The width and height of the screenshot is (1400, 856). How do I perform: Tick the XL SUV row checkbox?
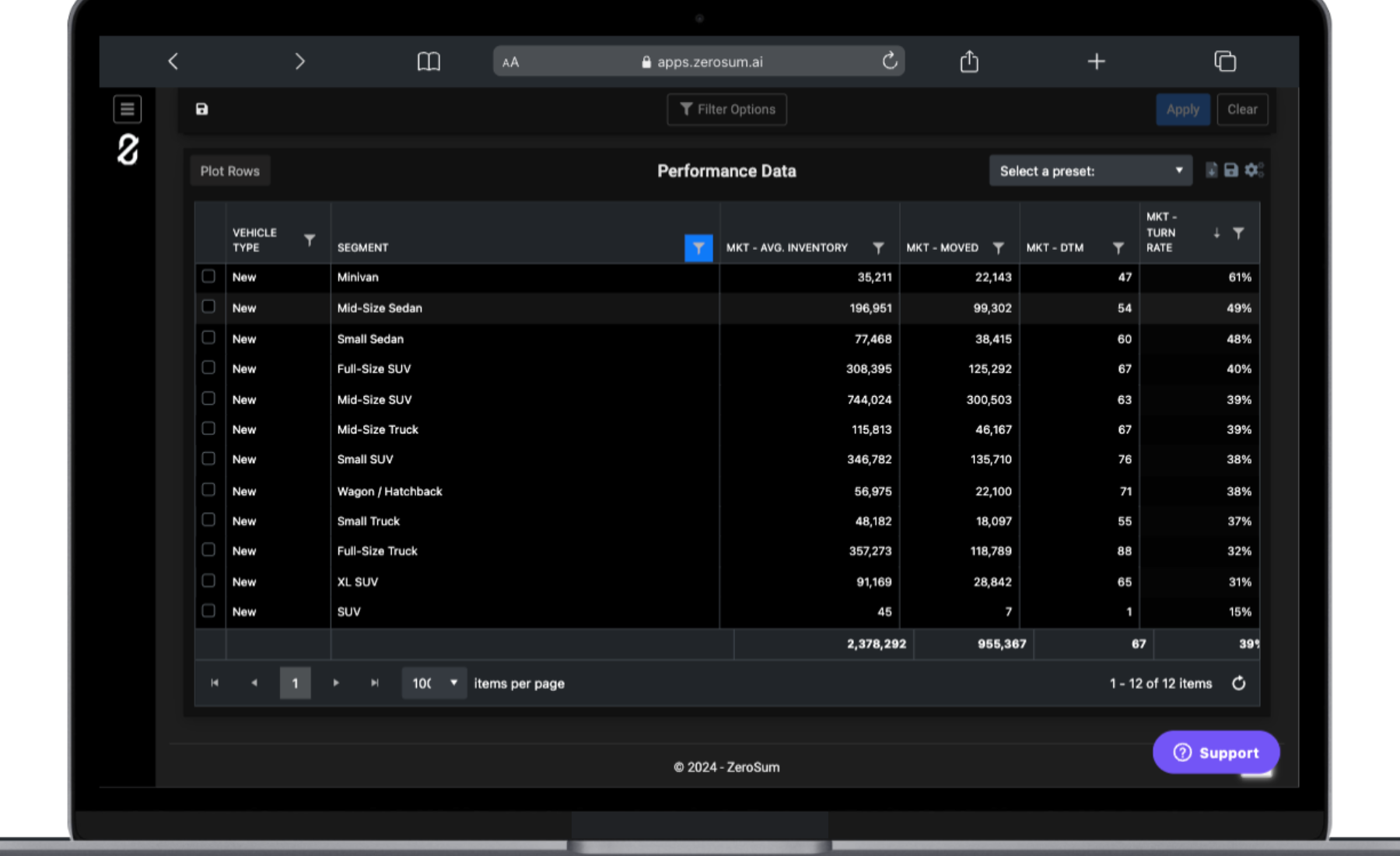208,581
